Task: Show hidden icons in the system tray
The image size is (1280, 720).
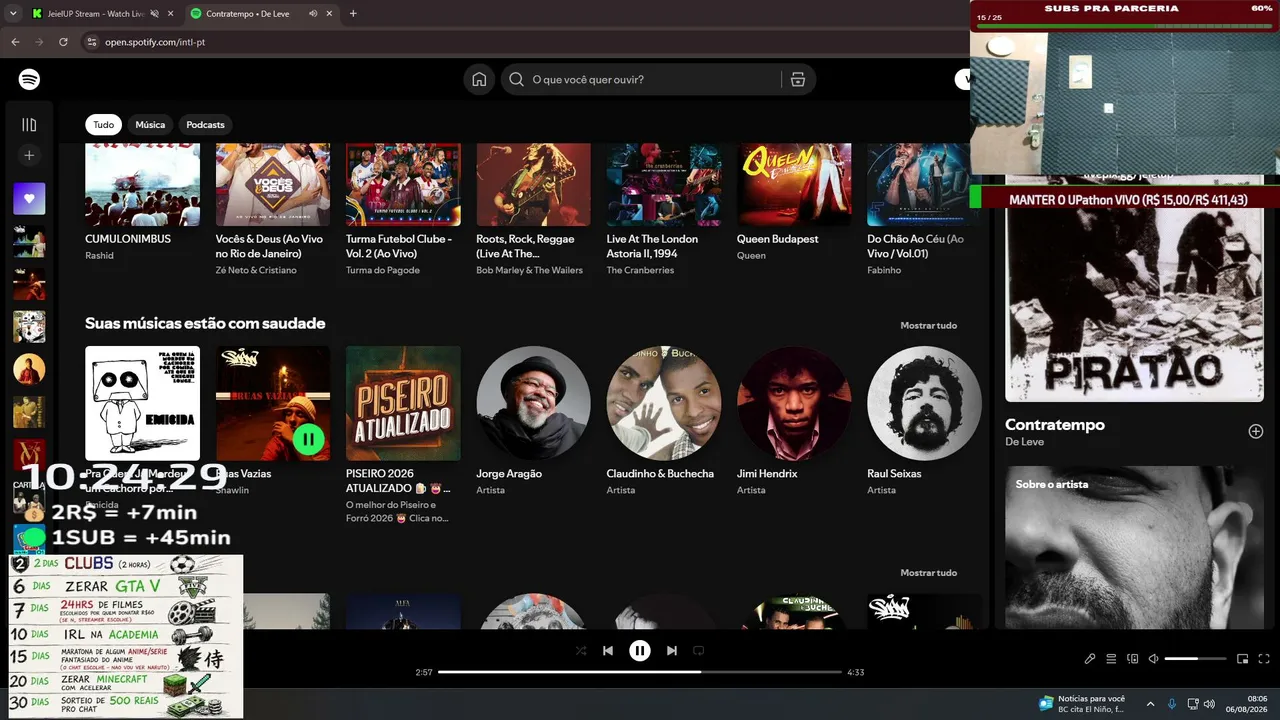Action: 1150,703
